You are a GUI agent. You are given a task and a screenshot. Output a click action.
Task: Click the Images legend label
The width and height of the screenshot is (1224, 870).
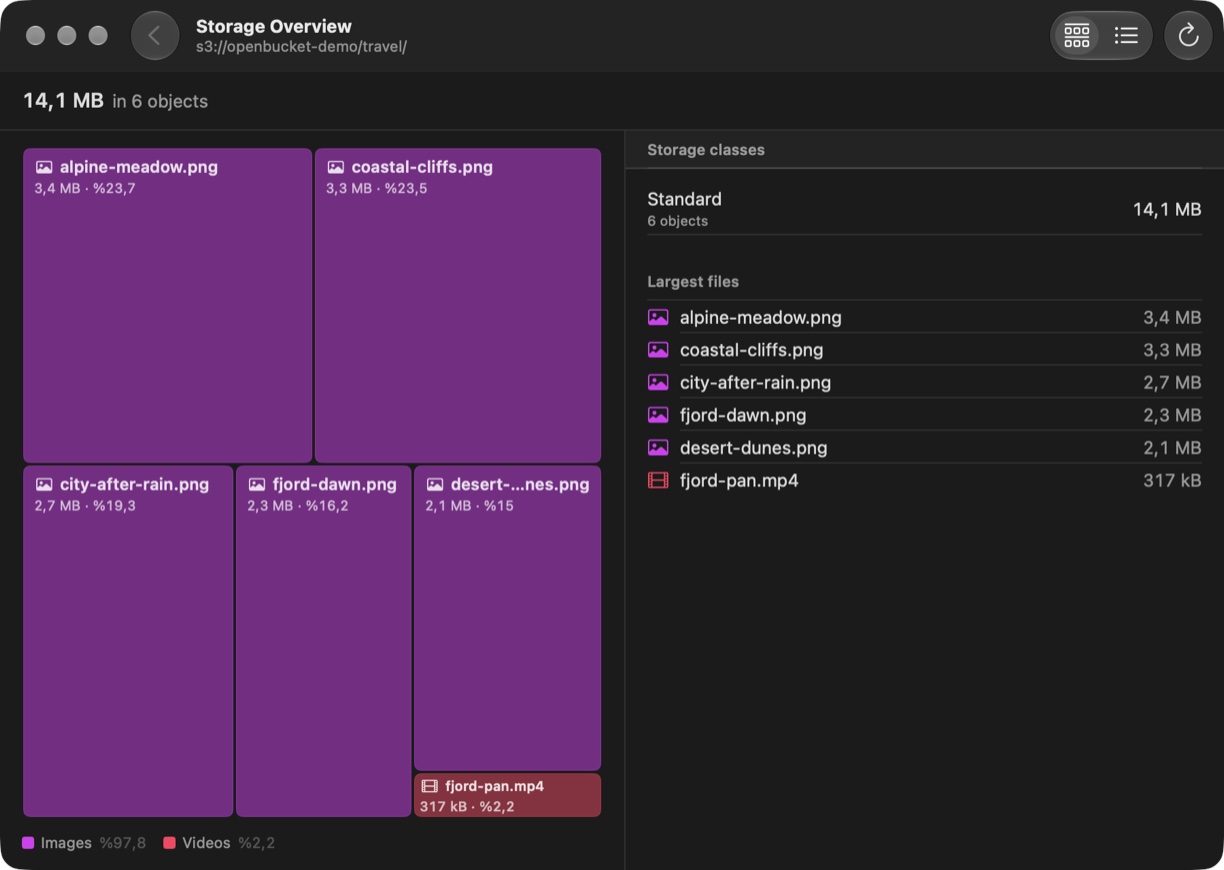tap(66, 843)
